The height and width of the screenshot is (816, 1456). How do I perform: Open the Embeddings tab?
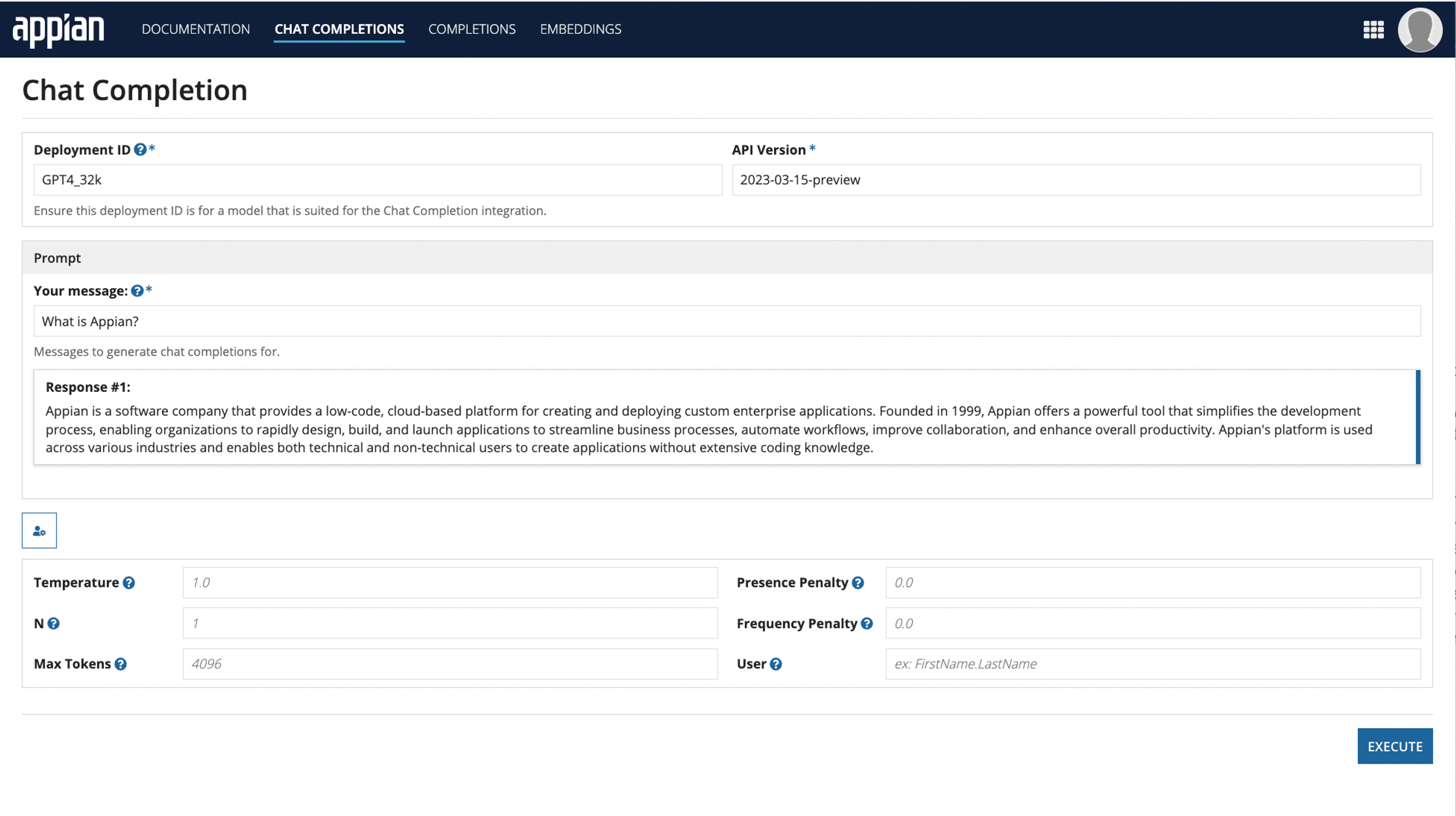pyautogui.click(x=581, y=29)
